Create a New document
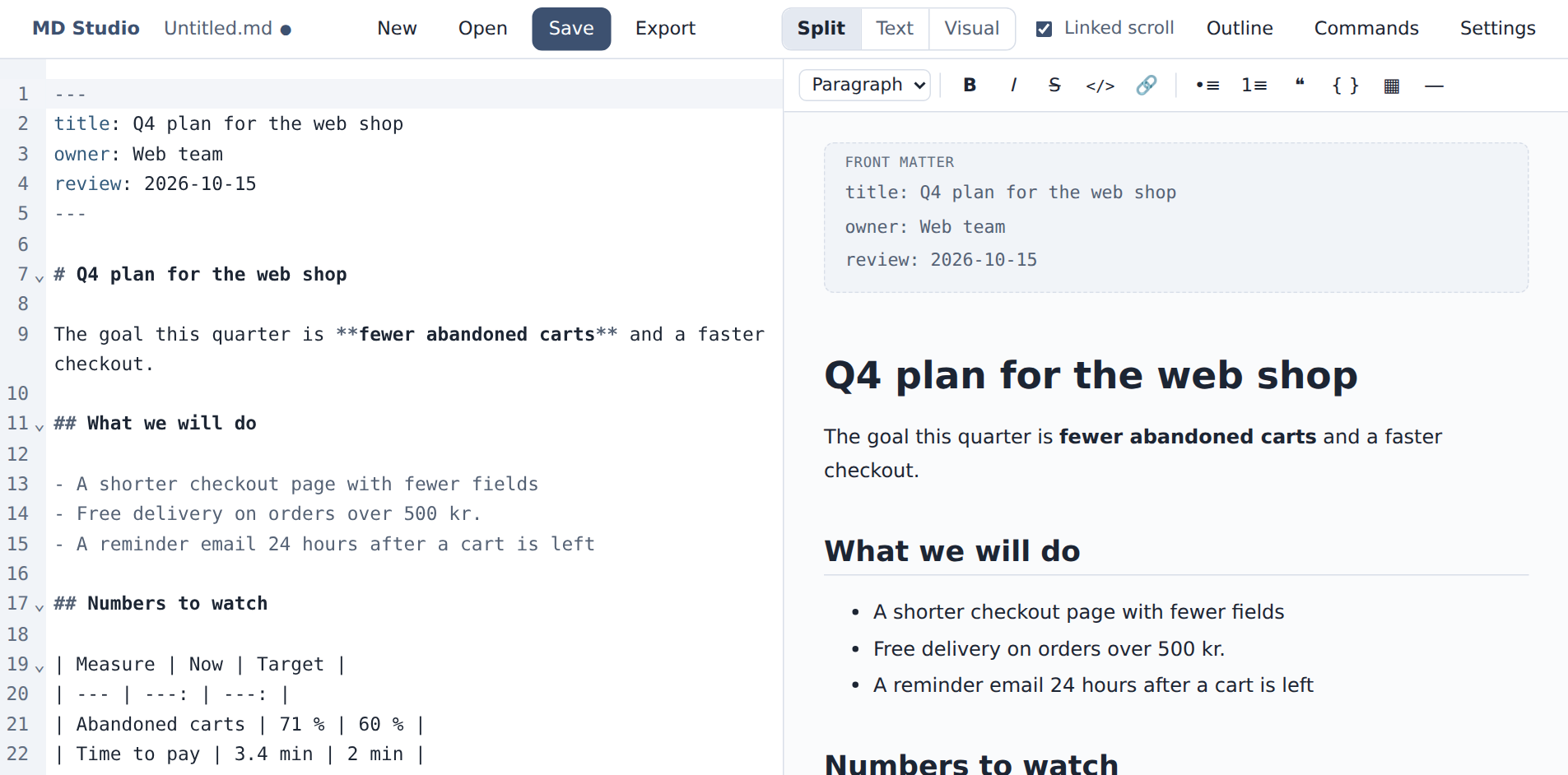 click(397, 29)
